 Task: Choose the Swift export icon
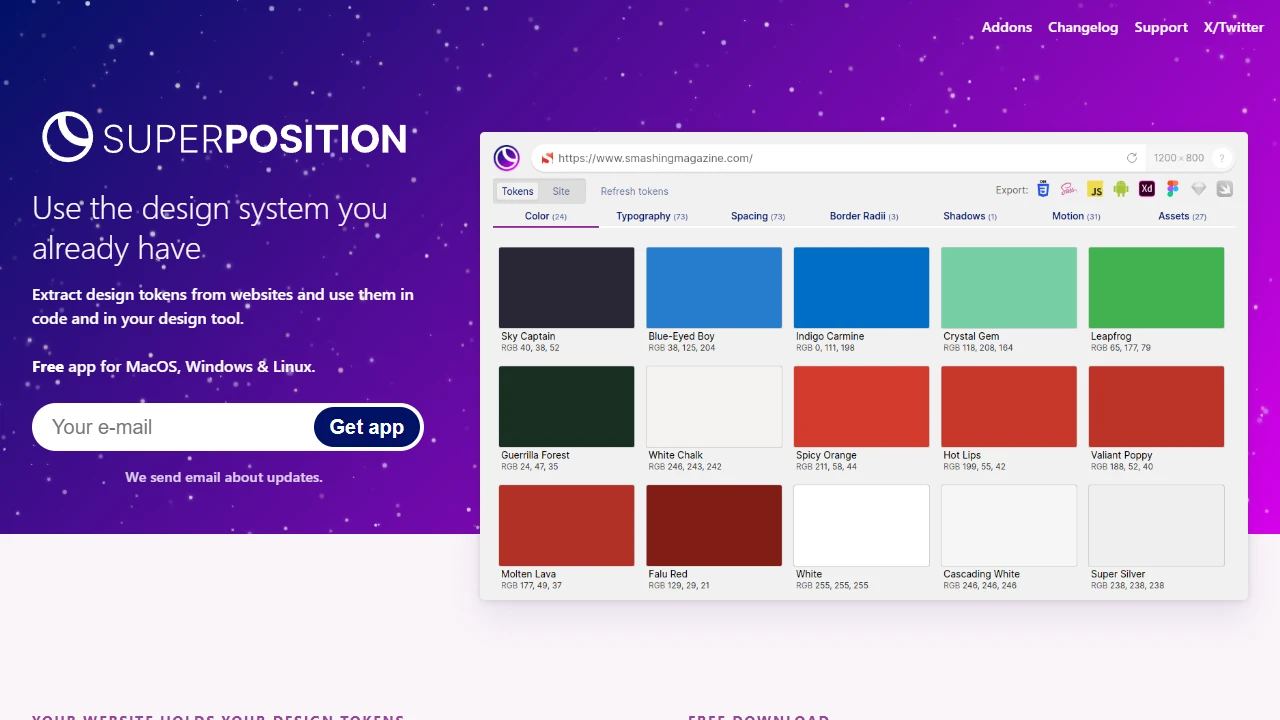coord(1224,189)
